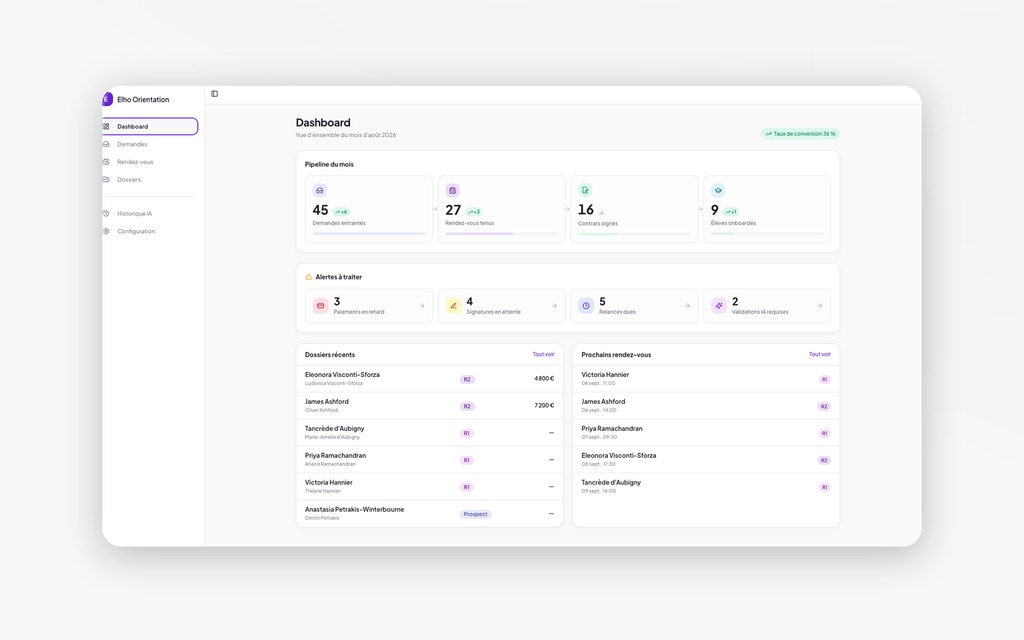This screenshot has width=1024, height=640.
Task: Open Eleonora Visconti-Sforza's recent dossier row
Action: (x=430, y=379)
